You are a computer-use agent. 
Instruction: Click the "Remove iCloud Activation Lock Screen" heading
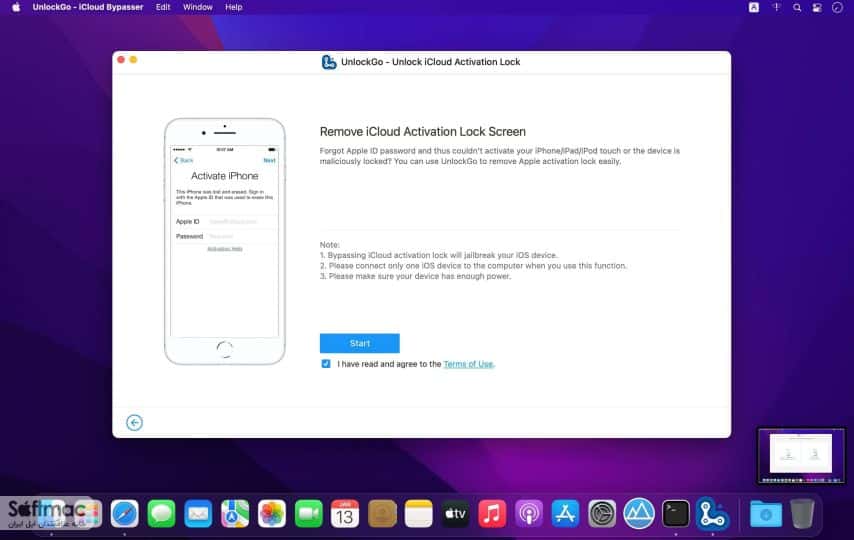click(423, 132)
